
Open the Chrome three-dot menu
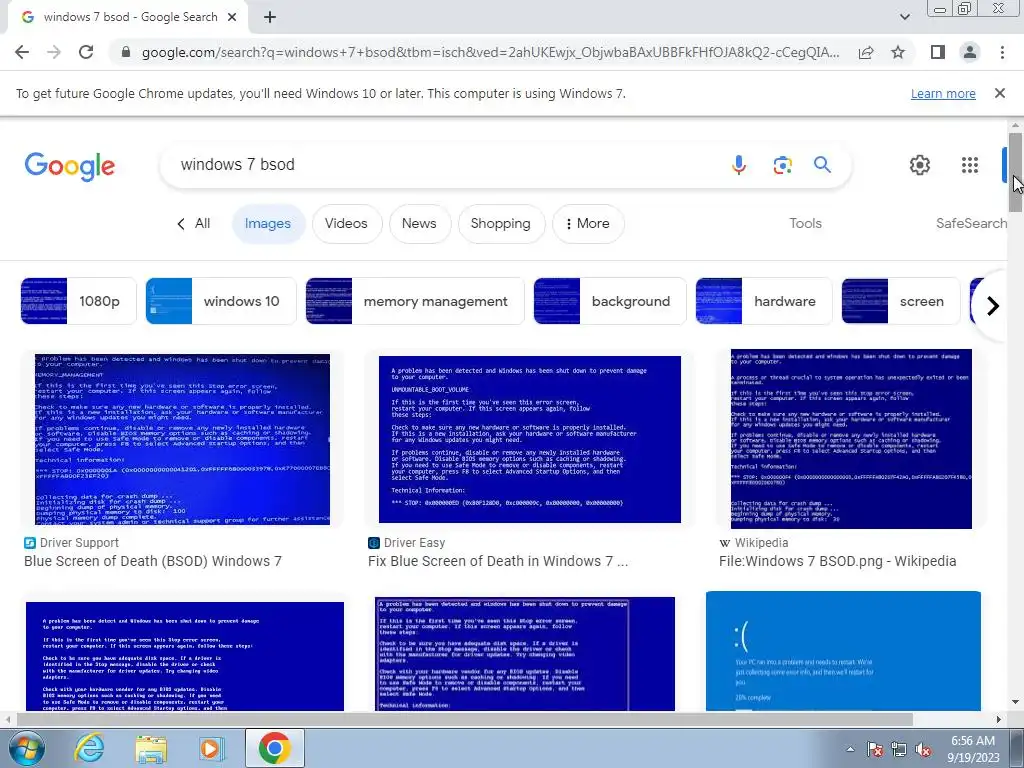click(x=1002, y=52)
